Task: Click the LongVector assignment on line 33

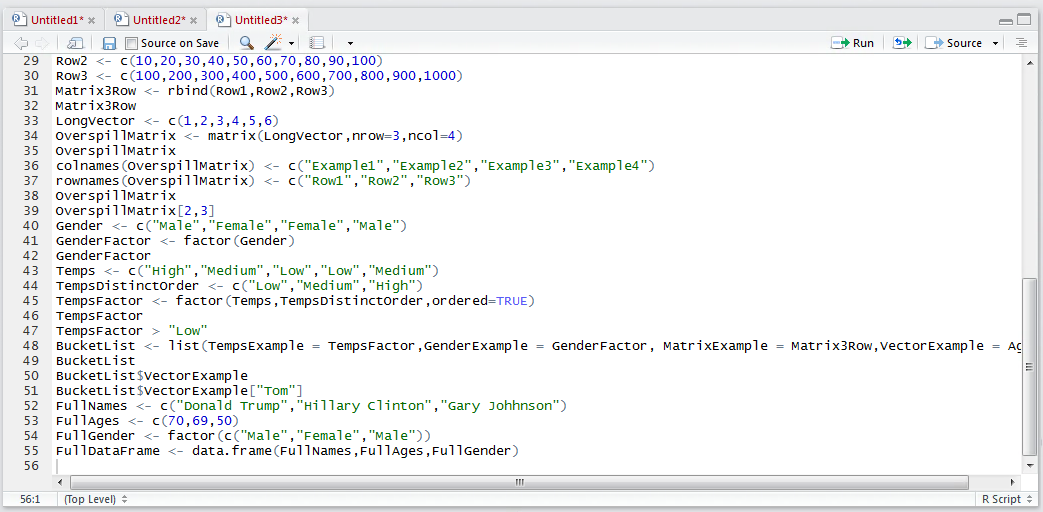Action: point(166,120)
